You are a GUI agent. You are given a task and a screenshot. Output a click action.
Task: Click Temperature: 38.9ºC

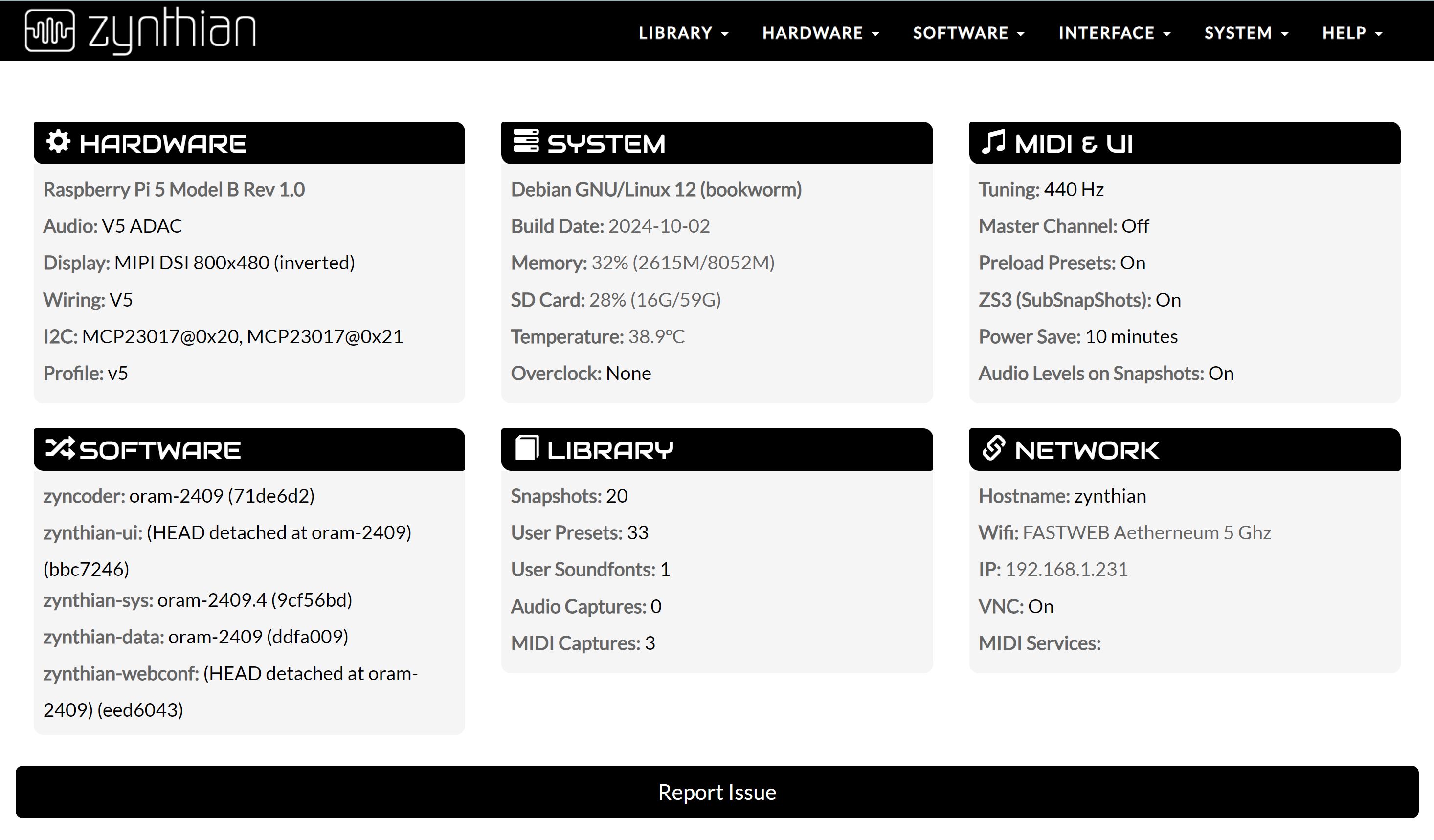[598, 337]
